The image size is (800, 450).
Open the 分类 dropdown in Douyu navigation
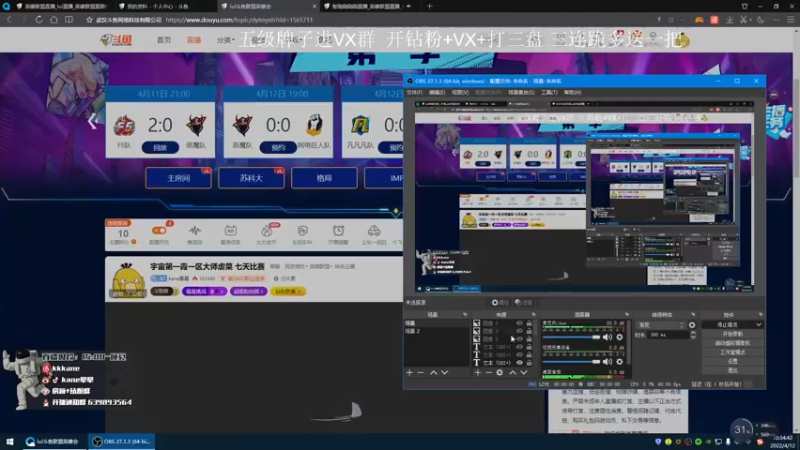click(x=225, y=40)
